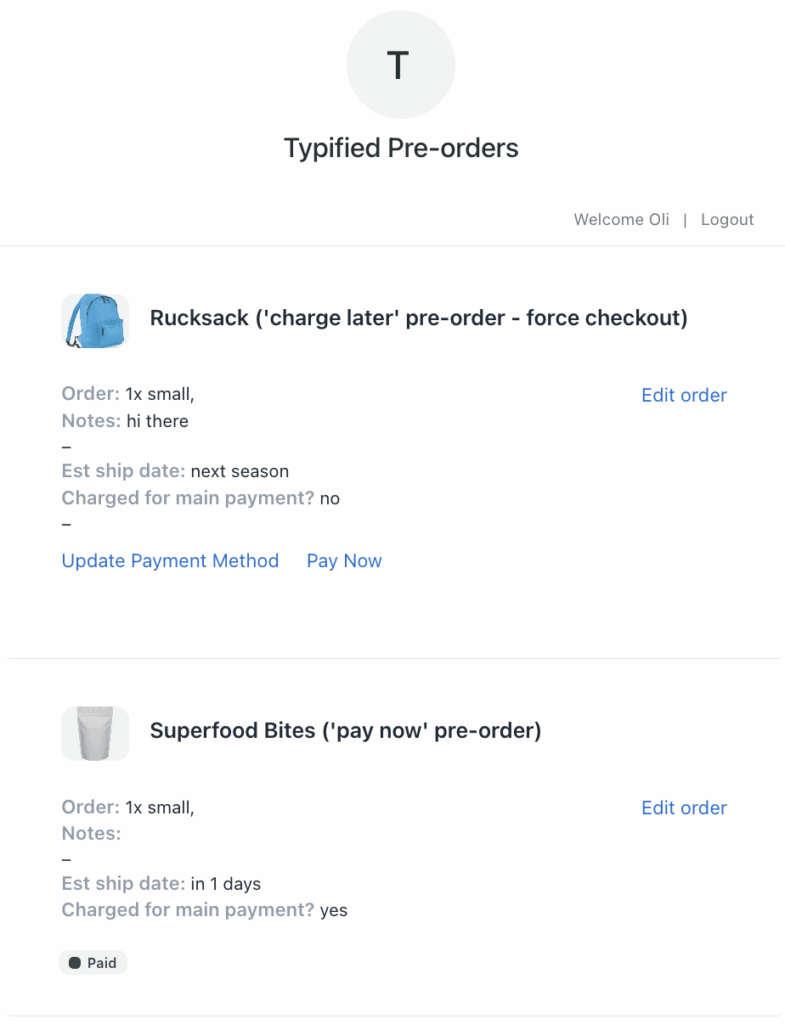Open Update Payment Method
Viewport: 785px width, 1024px height.
(x=170, y=561)
